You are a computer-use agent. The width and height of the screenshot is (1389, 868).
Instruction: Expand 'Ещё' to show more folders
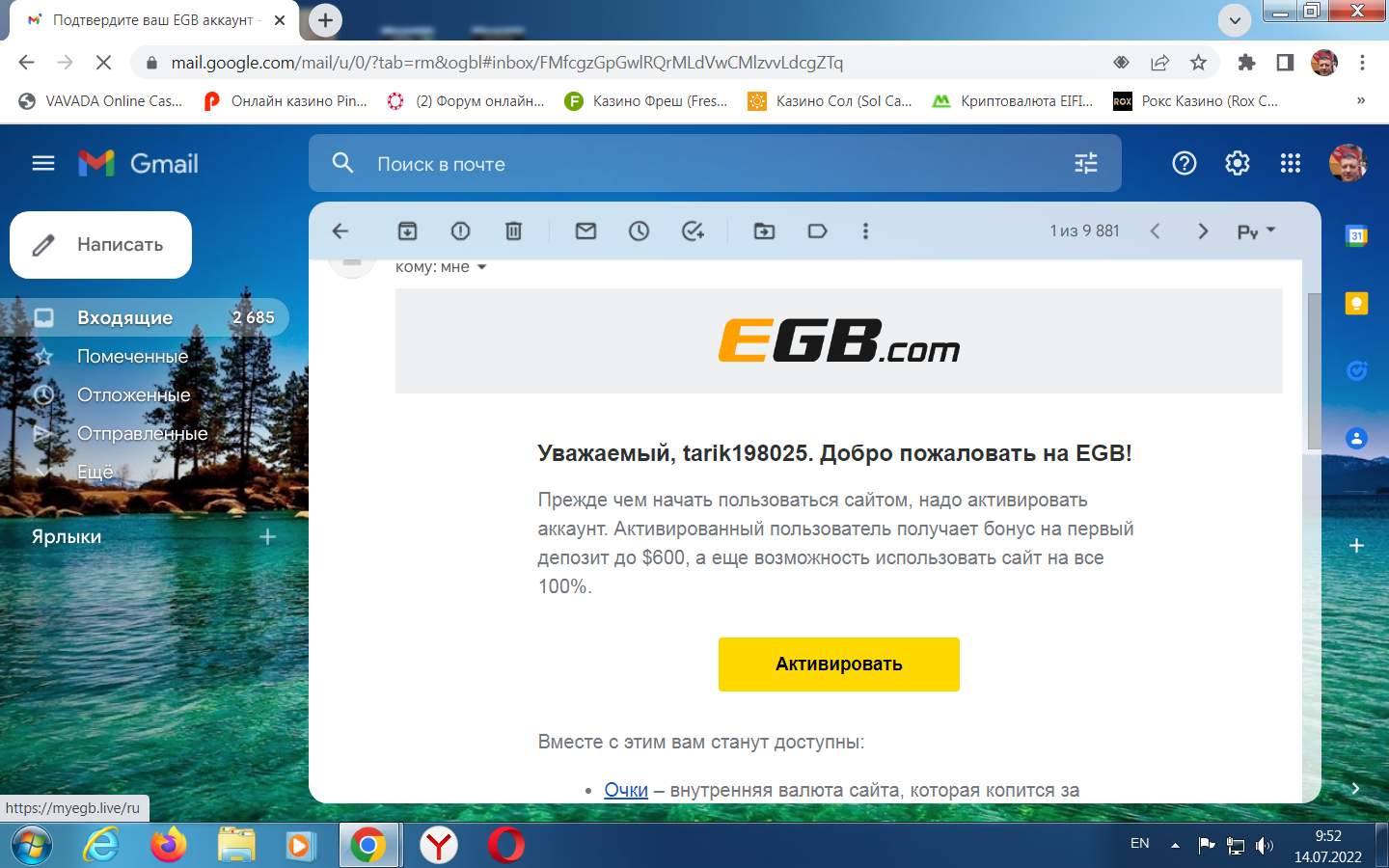point(95,472)
